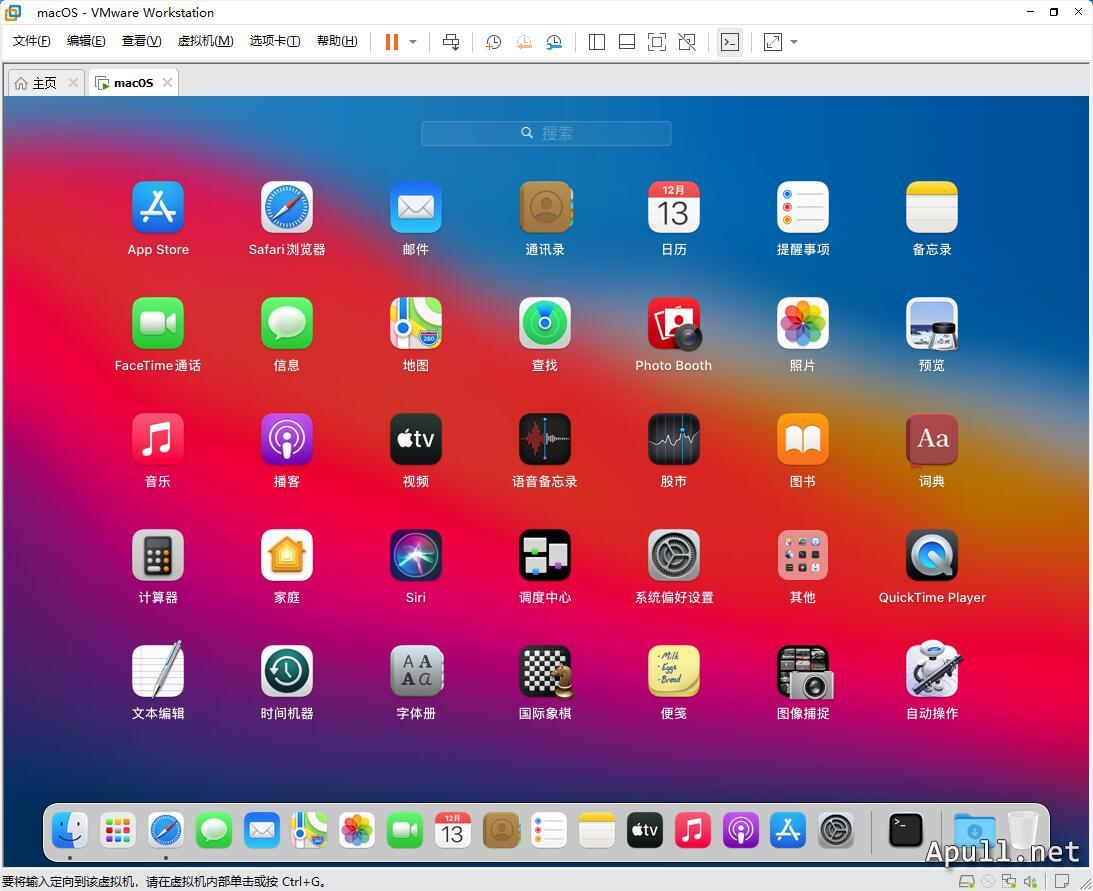This screenshot has height=891, width=1093.
Task: Open 查找 Find My app
Action: [545, 323]
